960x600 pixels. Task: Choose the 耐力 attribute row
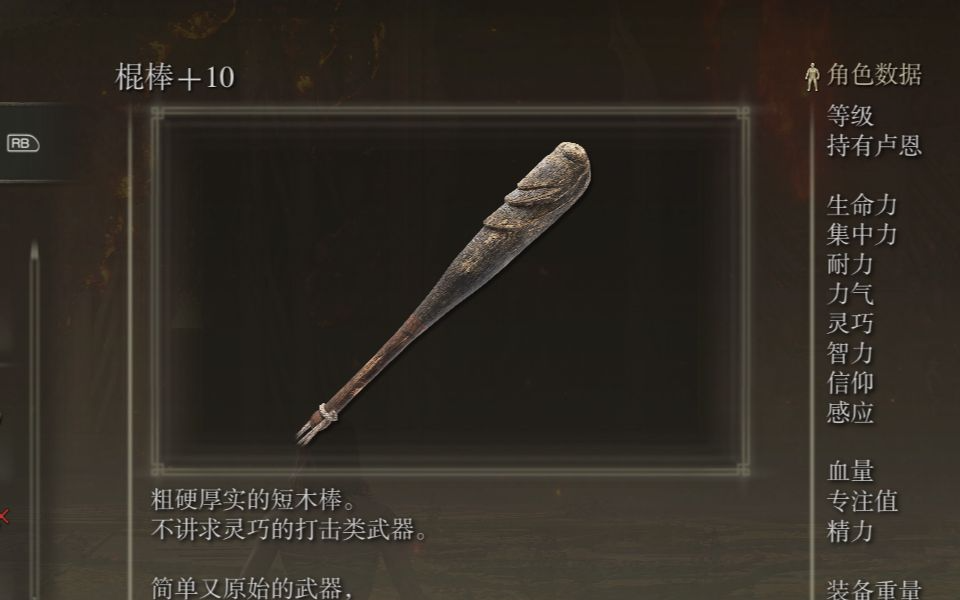(850, 264)
